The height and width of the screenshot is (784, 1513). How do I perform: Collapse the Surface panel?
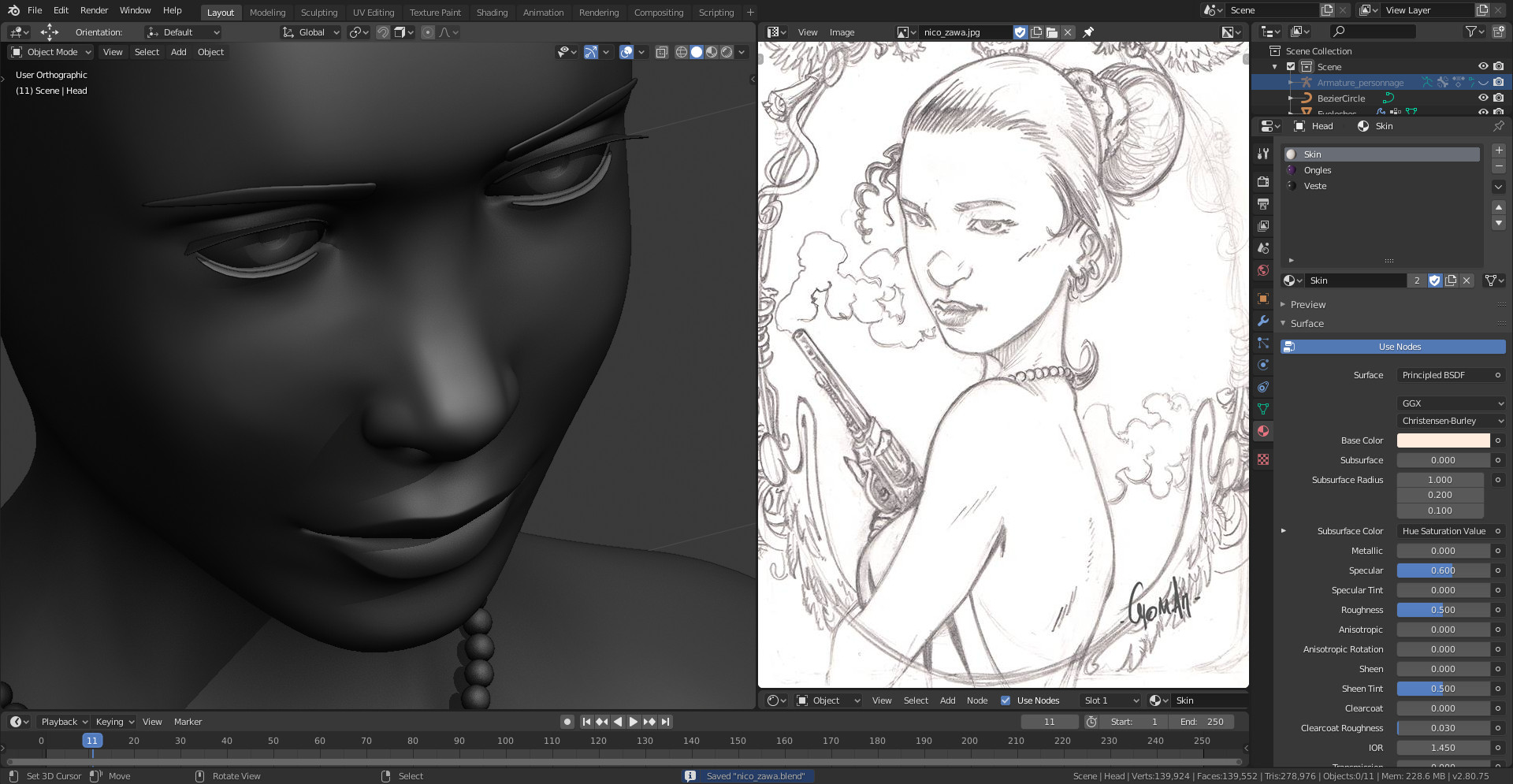coord(1307,324)
